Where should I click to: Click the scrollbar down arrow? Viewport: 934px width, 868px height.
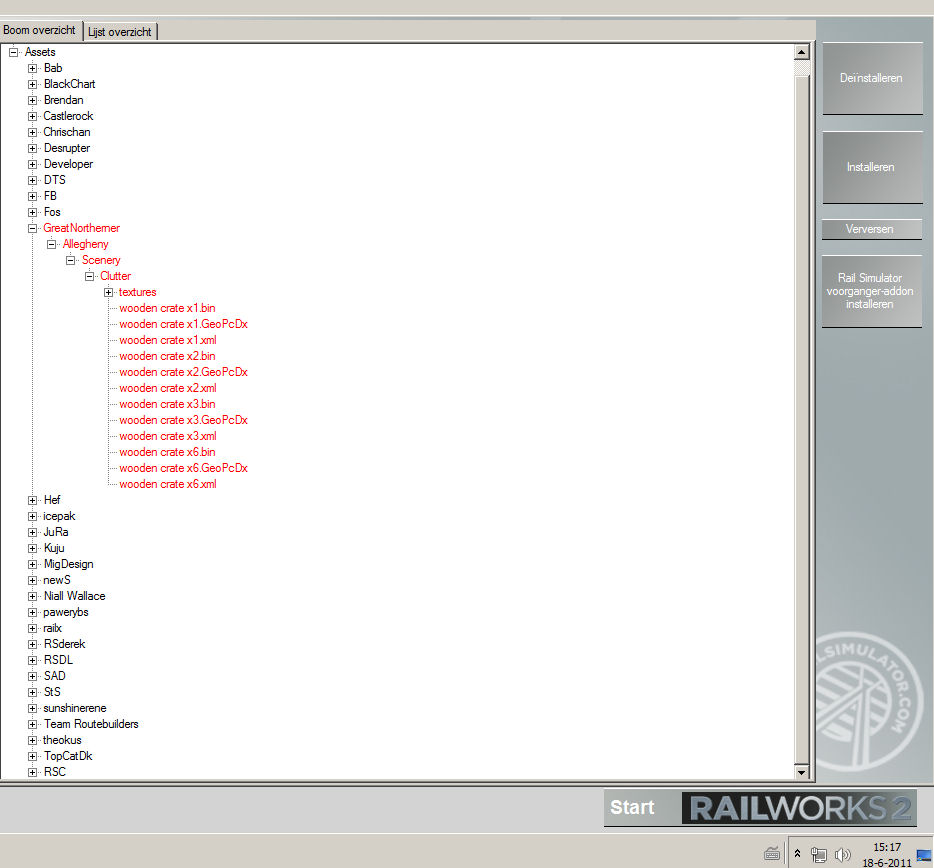(802, 772)
